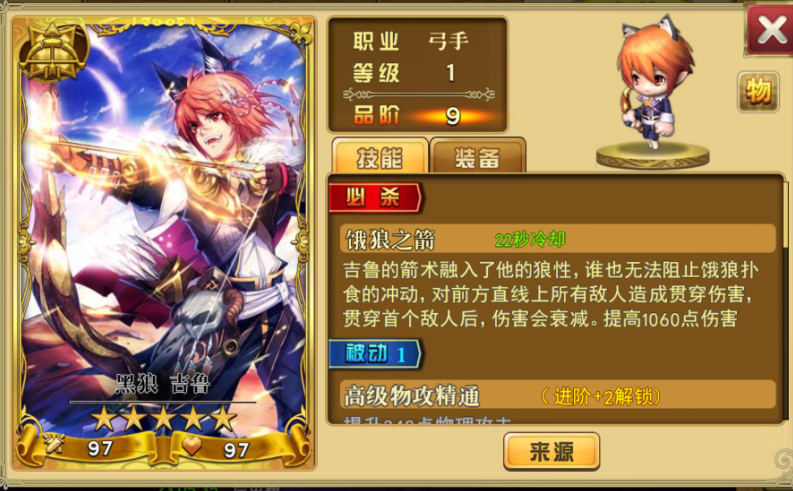This screenshot has width=793, height=491.
Task: Switch to the 技能 skills tab
Action: [380, 156]
